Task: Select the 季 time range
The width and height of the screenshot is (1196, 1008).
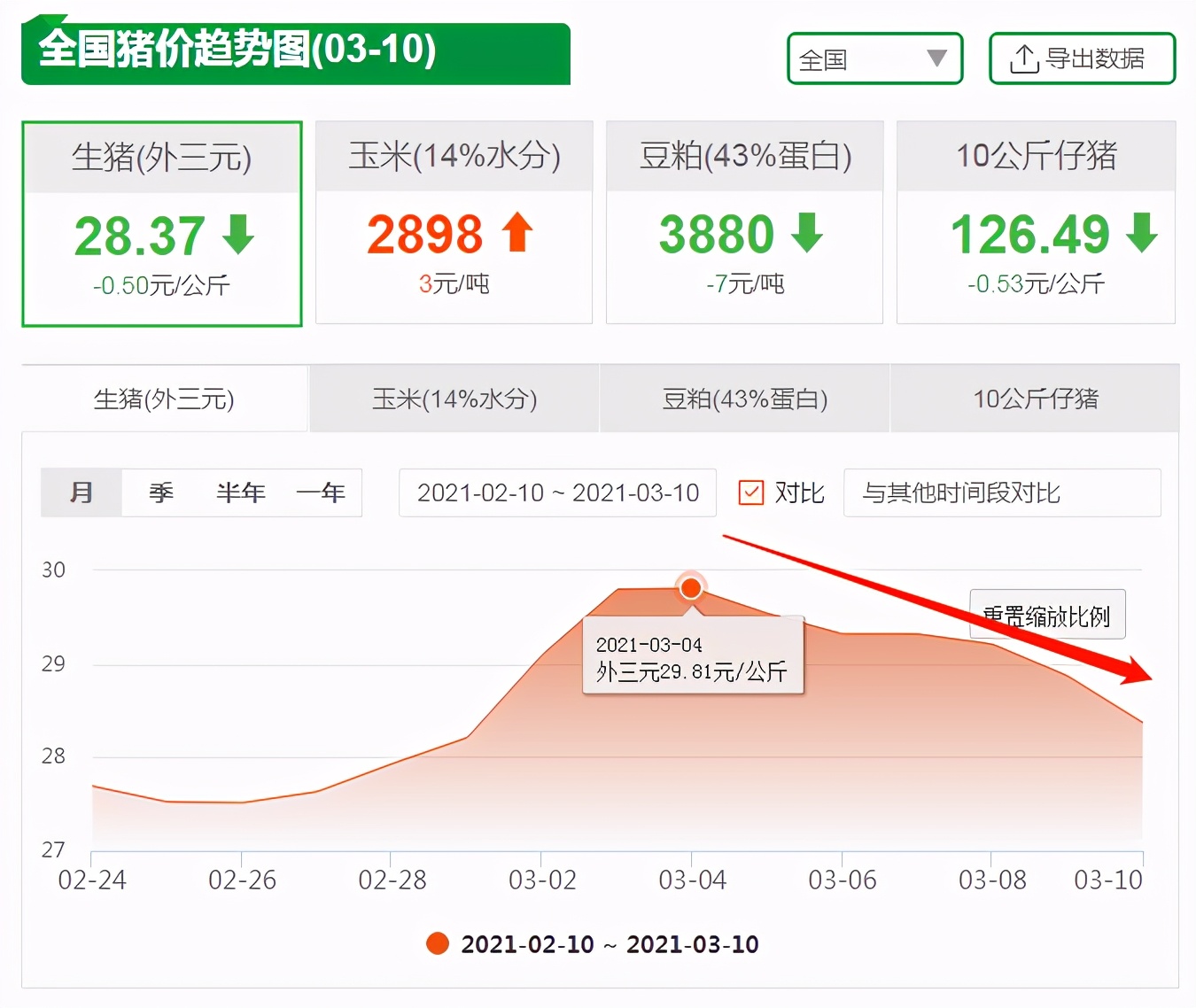Action: tap(161, 492)
